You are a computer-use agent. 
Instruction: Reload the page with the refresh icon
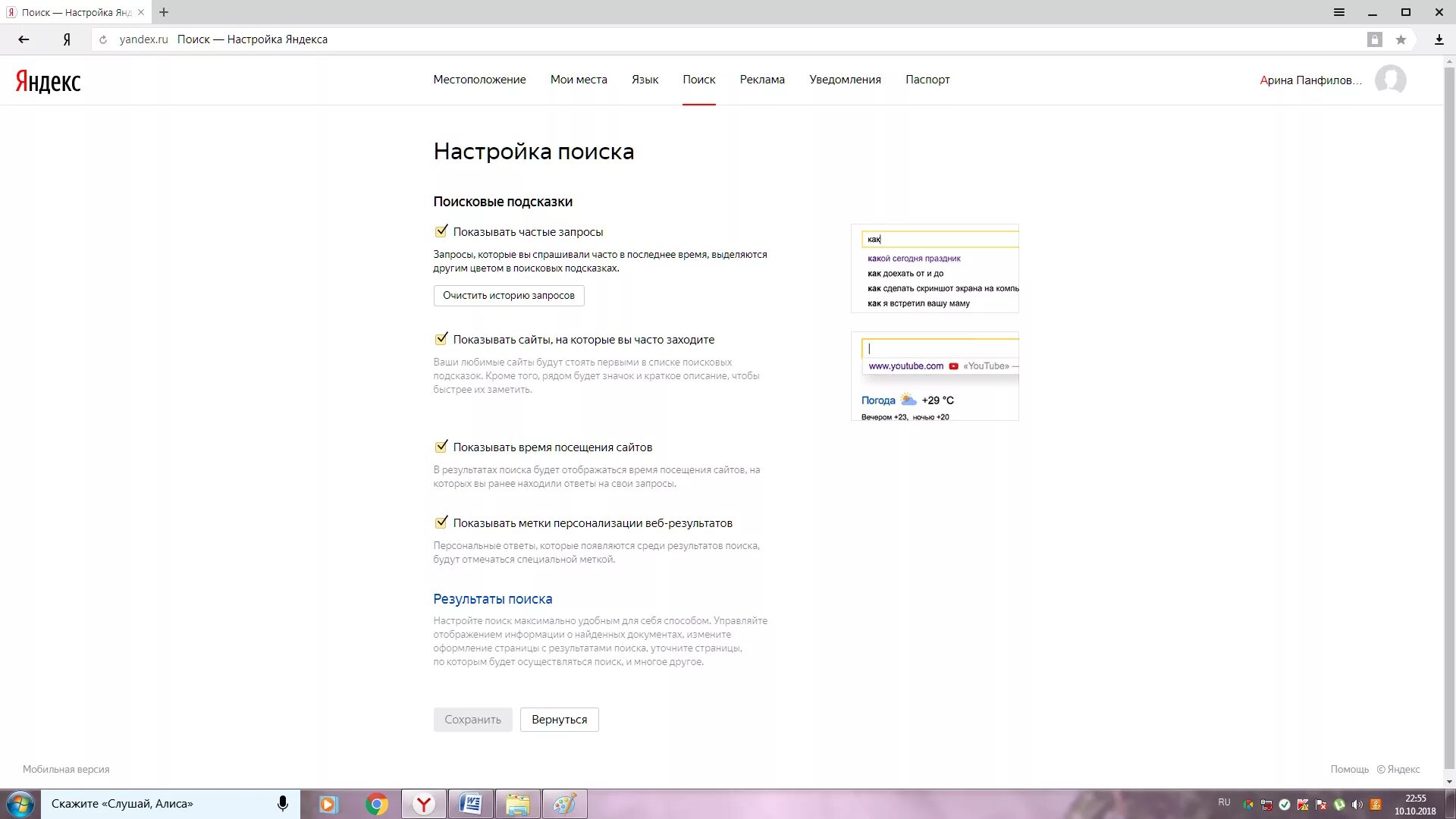coord(103,39)
